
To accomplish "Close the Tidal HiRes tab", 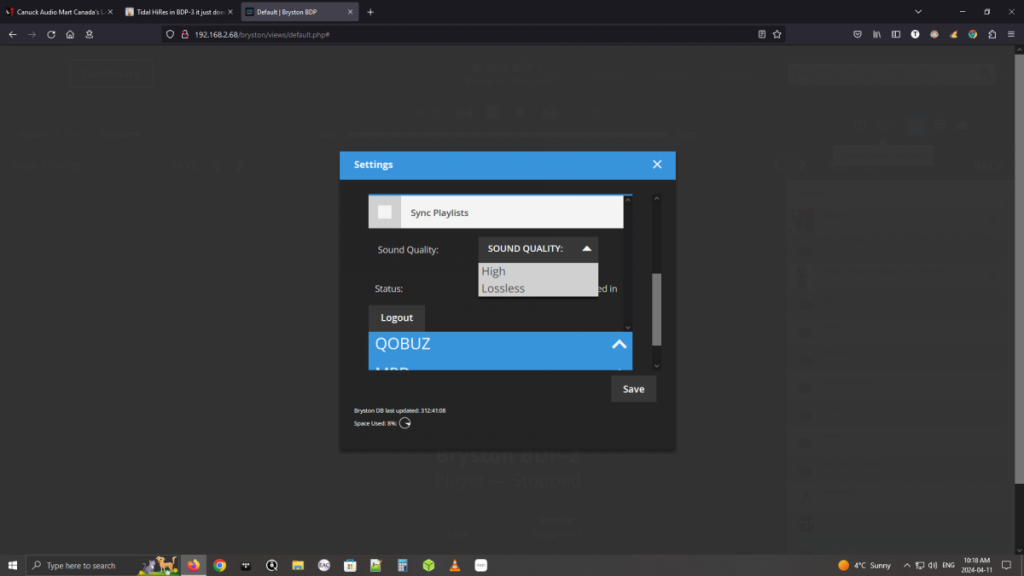I will point(230,12).
